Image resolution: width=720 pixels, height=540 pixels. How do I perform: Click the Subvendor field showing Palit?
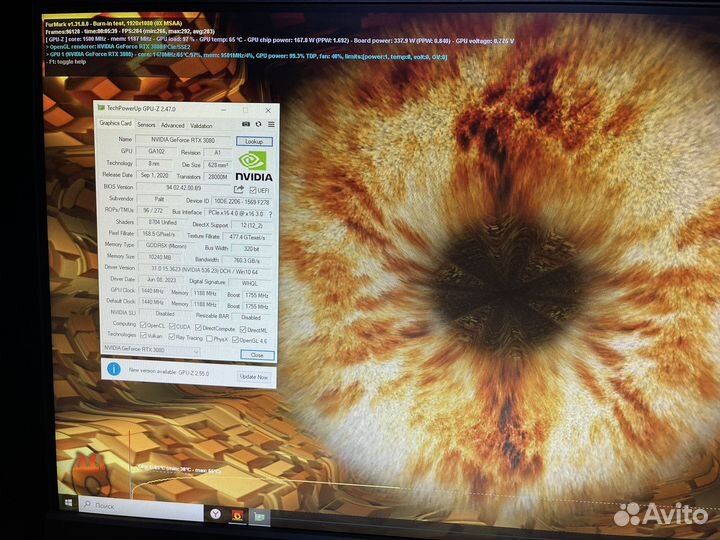[x=159, y=199]
